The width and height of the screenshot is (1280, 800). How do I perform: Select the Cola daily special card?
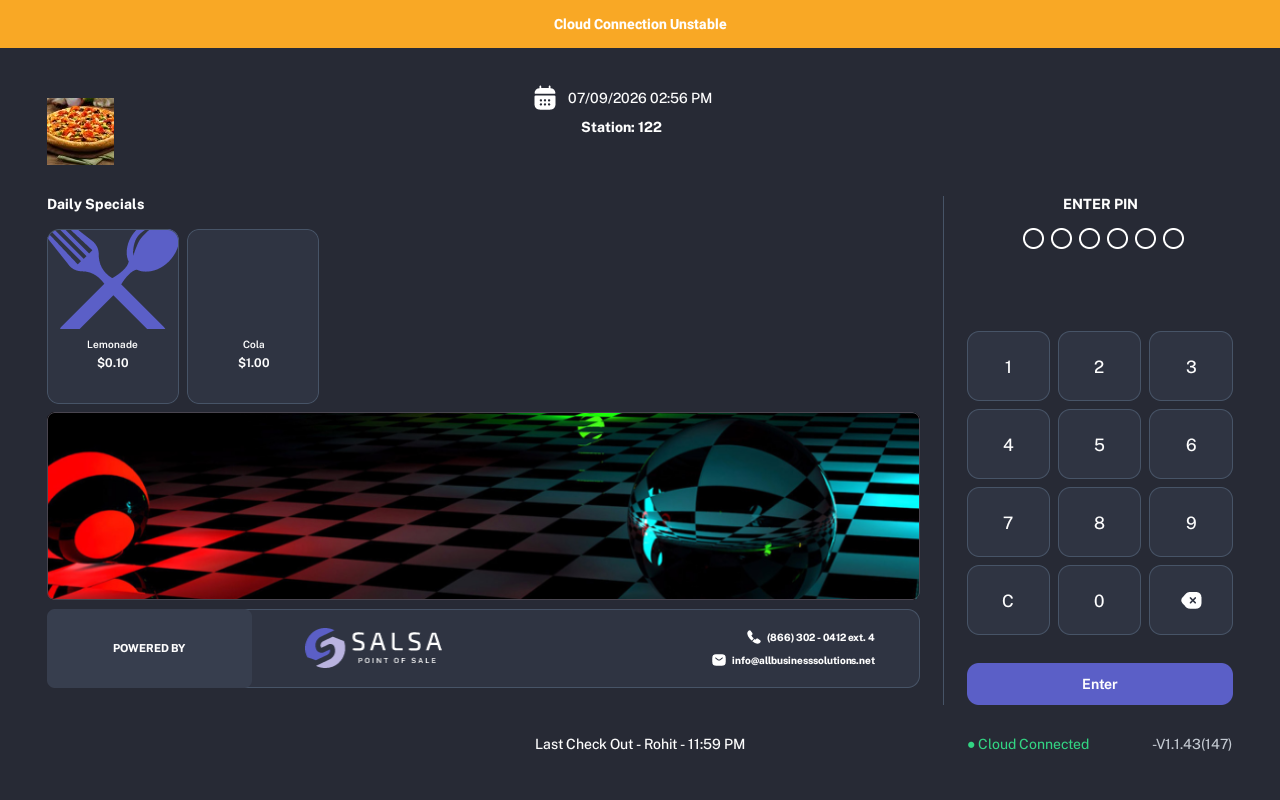[x=253, y=316]
